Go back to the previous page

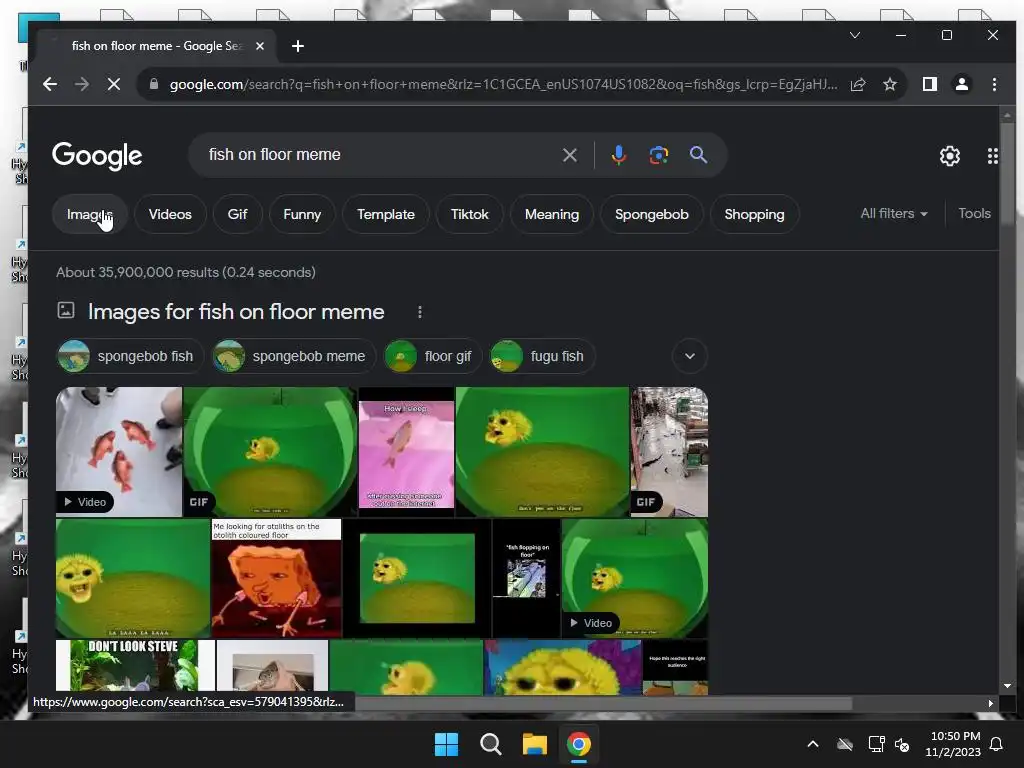pos(50,84)
